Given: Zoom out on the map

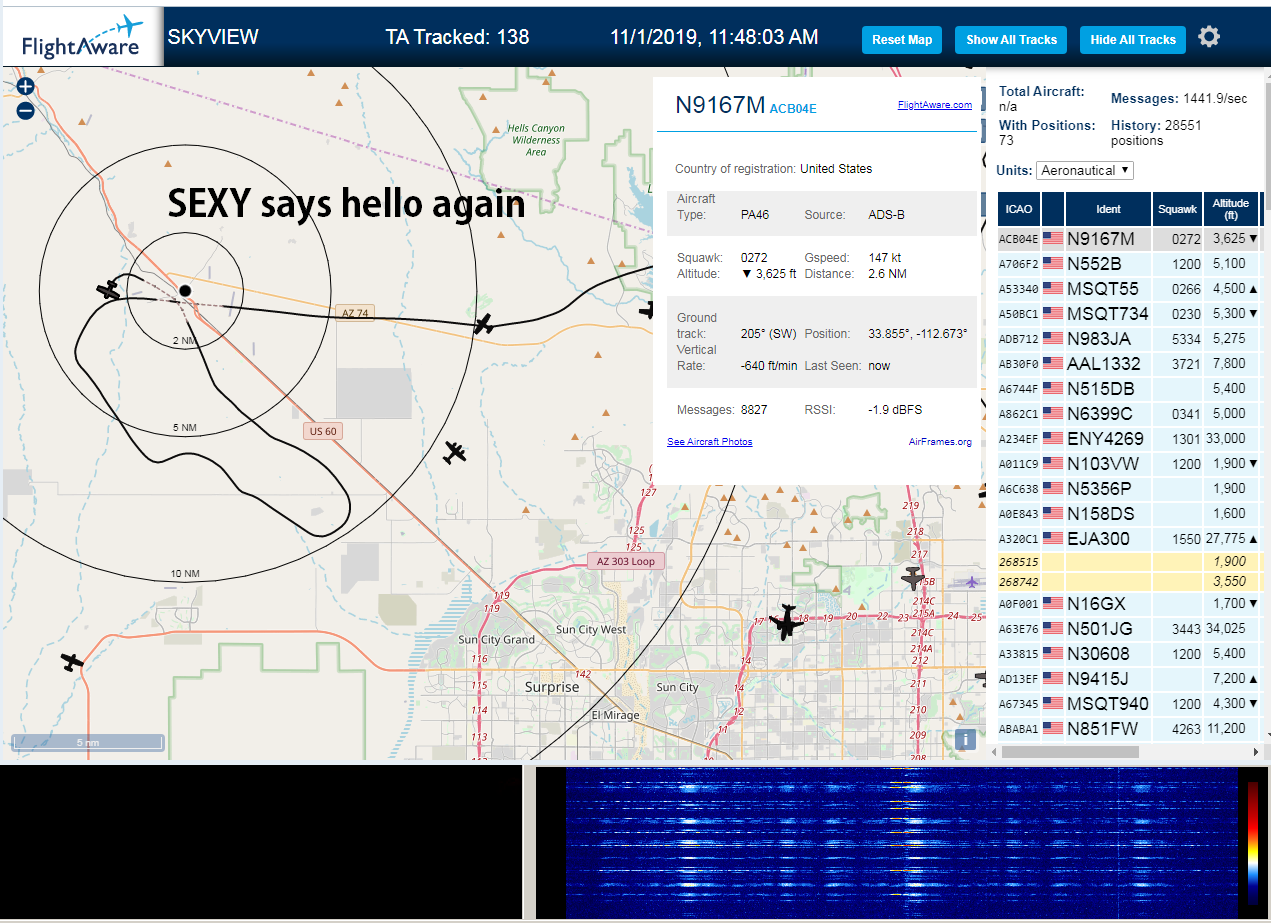Looking at the screenshot, I should [26, 111].
